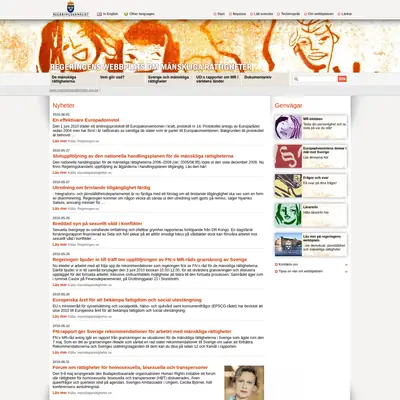Click Läs mer under Breddad syn article

(x=60, y=245)
